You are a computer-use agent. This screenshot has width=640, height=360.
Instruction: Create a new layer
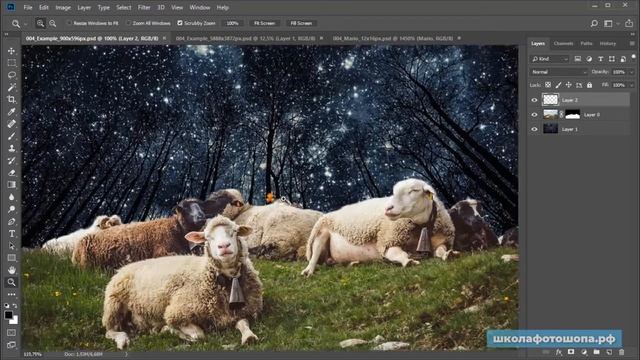(x=609, y=352)
